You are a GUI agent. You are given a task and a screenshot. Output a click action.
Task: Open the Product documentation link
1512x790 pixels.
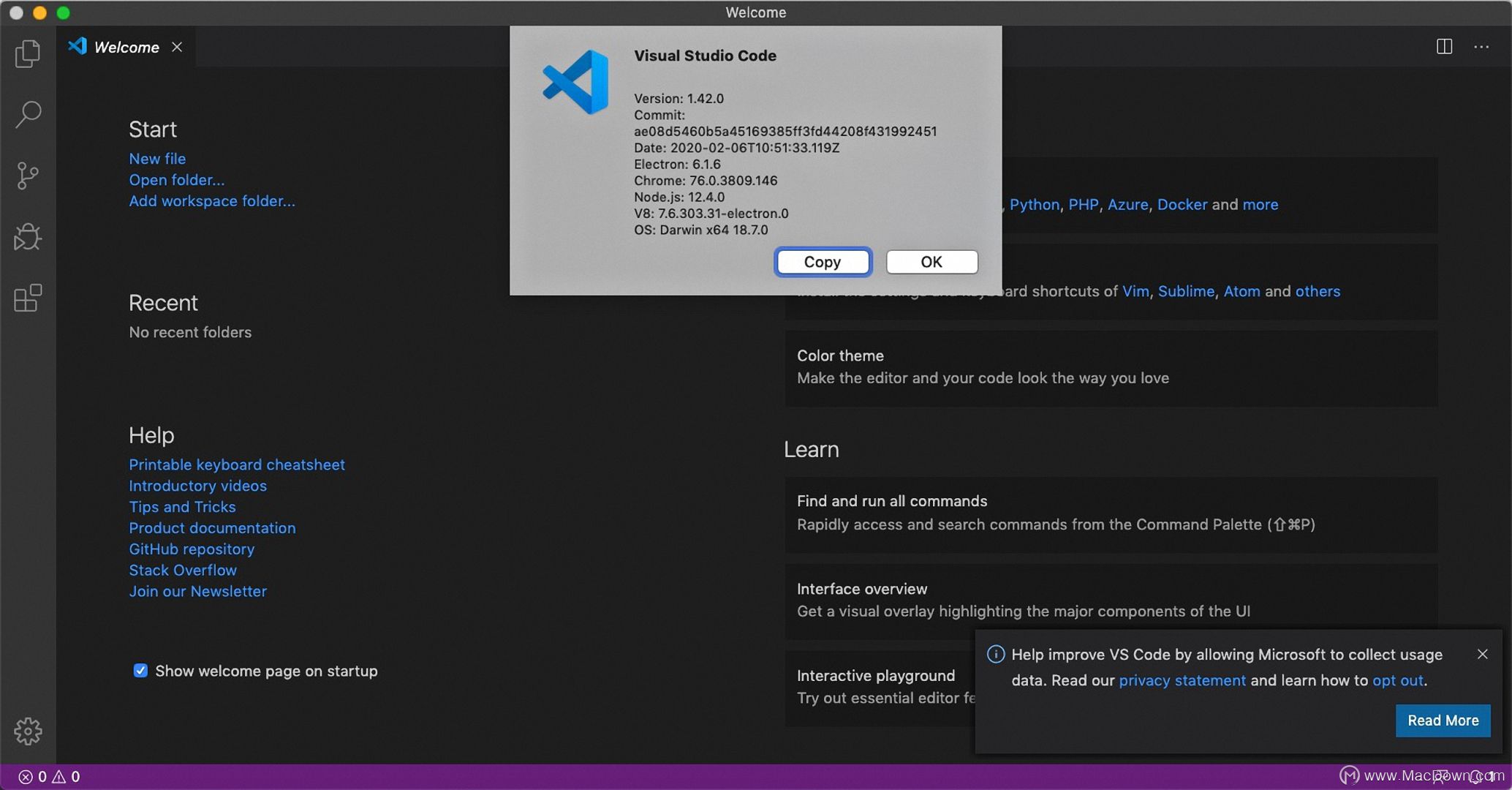[212, 528]
